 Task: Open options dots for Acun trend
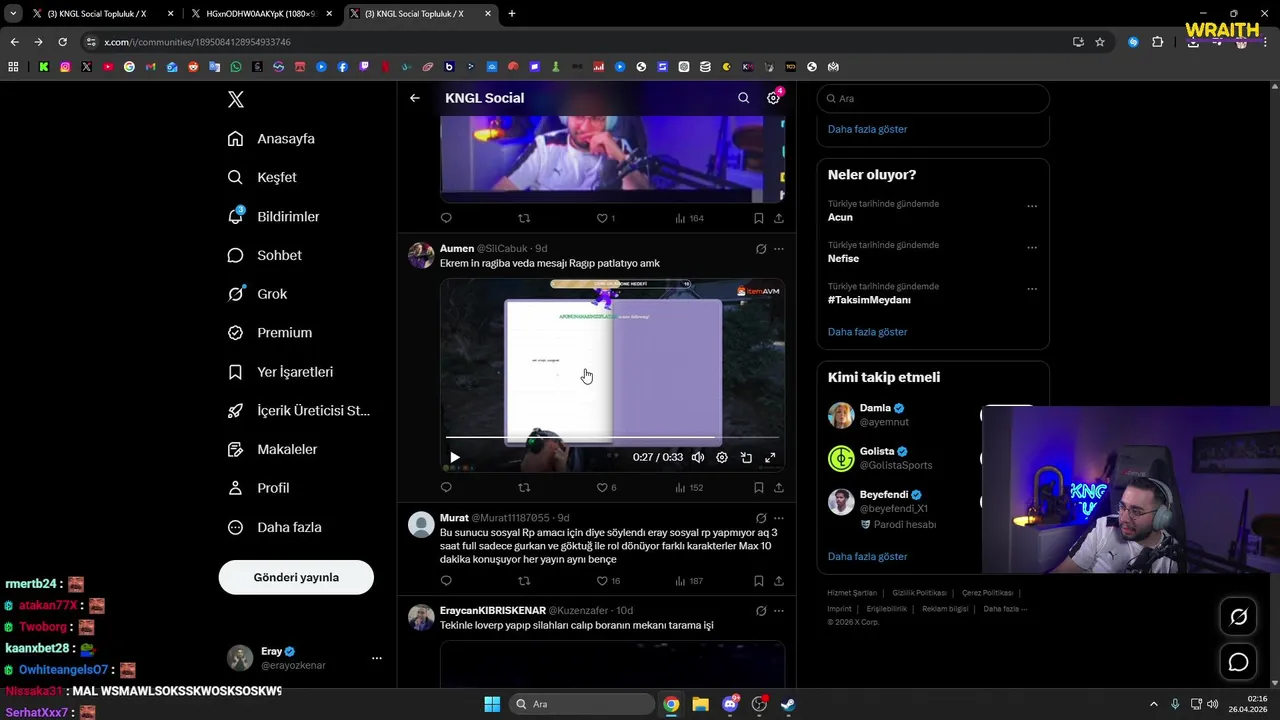point(1032,206)
